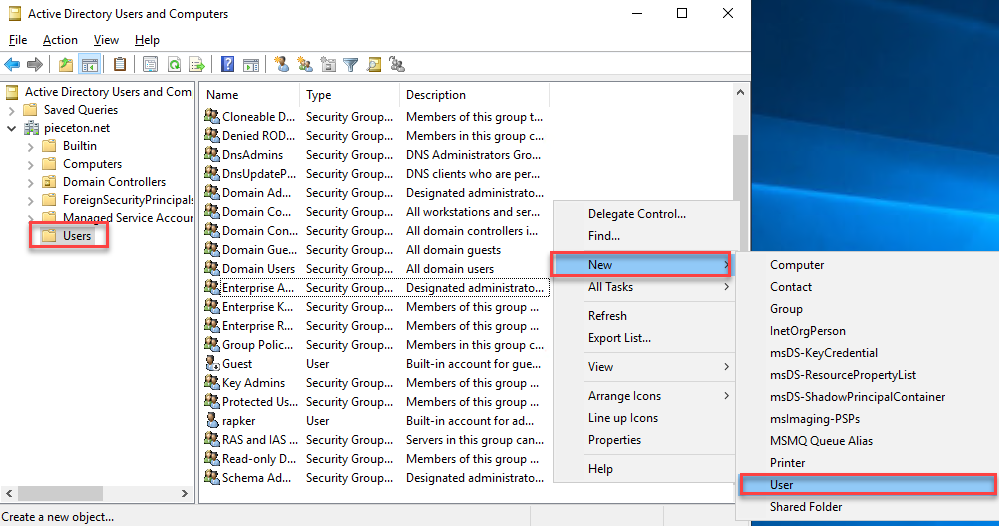The image size is (999, 526).
Task: Click the green Refresh toolbar icon
Action: (174, 64)
